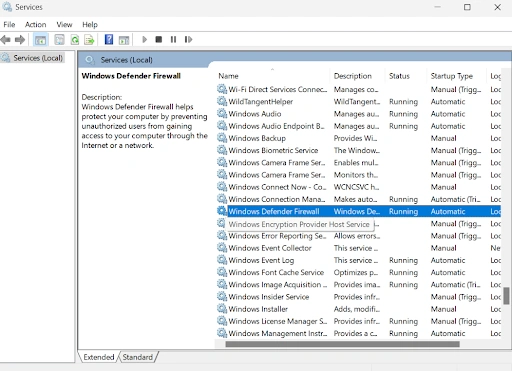
Task: Click the Windows Encryption Provider Host Service tooltip
Action: coord(299,224)
